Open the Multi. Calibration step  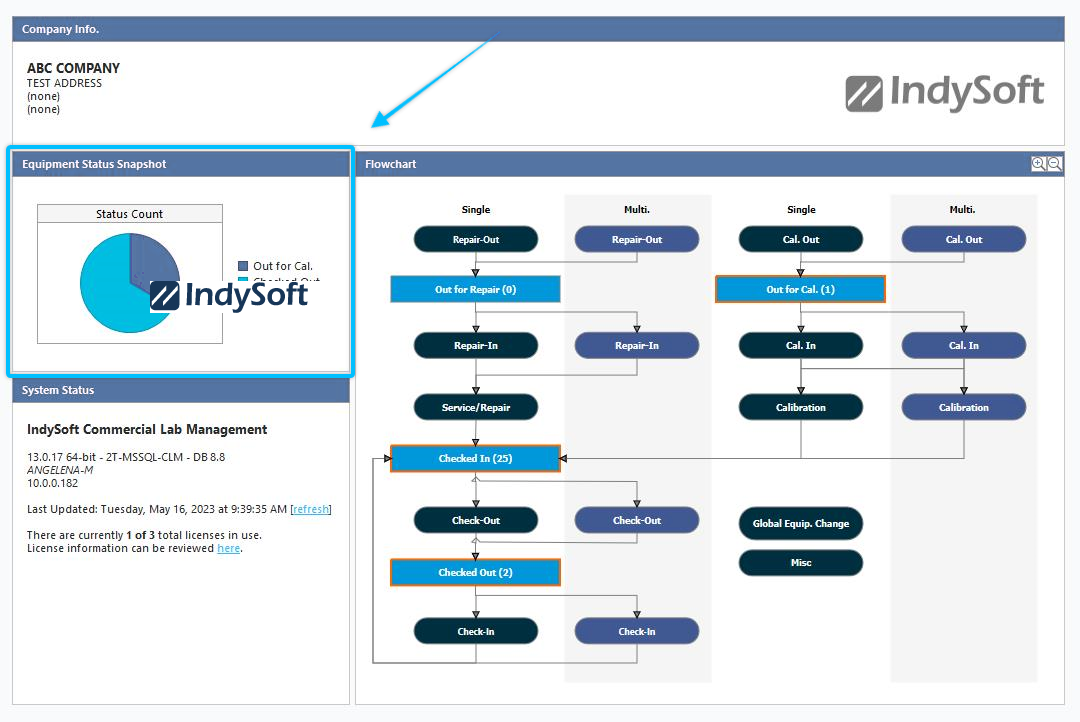point(964,407)
